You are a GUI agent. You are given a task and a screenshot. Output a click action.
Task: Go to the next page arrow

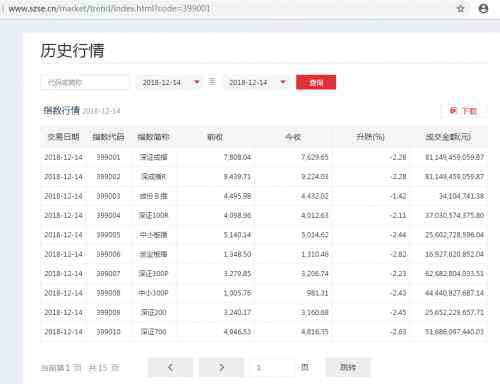click(221, 367)
